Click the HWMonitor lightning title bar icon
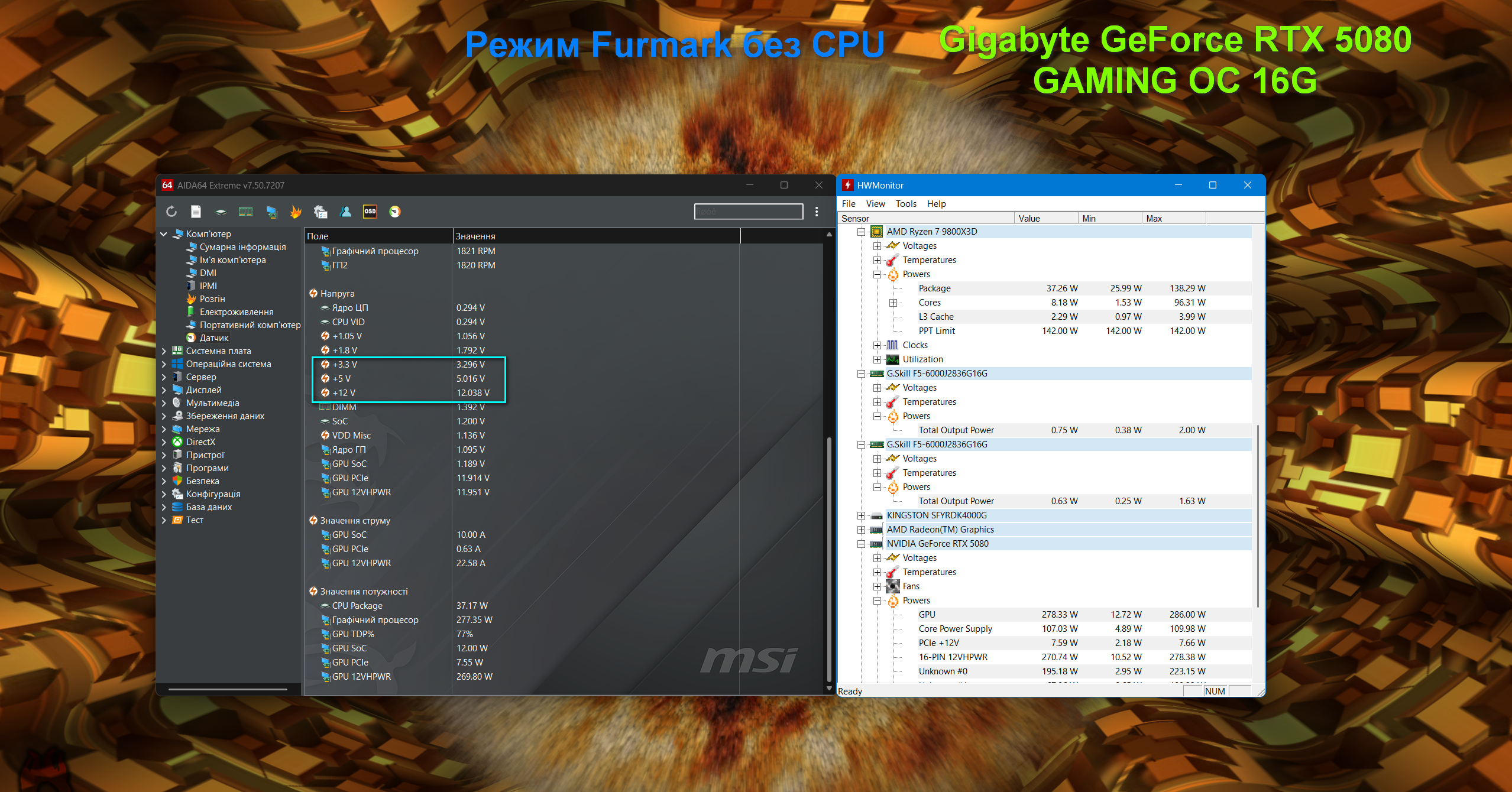 click(x=847, y=185)
